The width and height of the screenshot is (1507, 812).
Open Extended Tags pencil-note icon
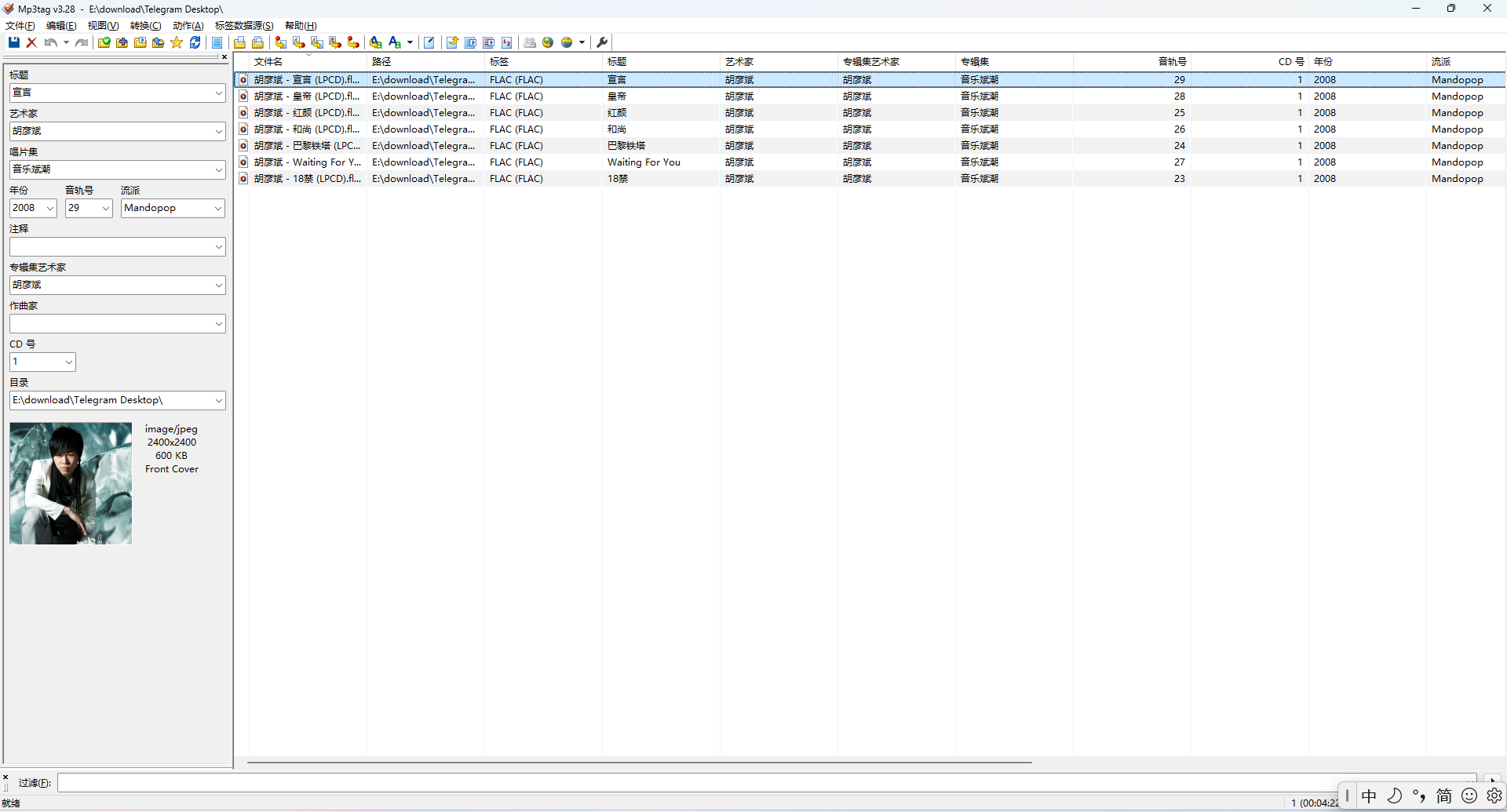429,42
